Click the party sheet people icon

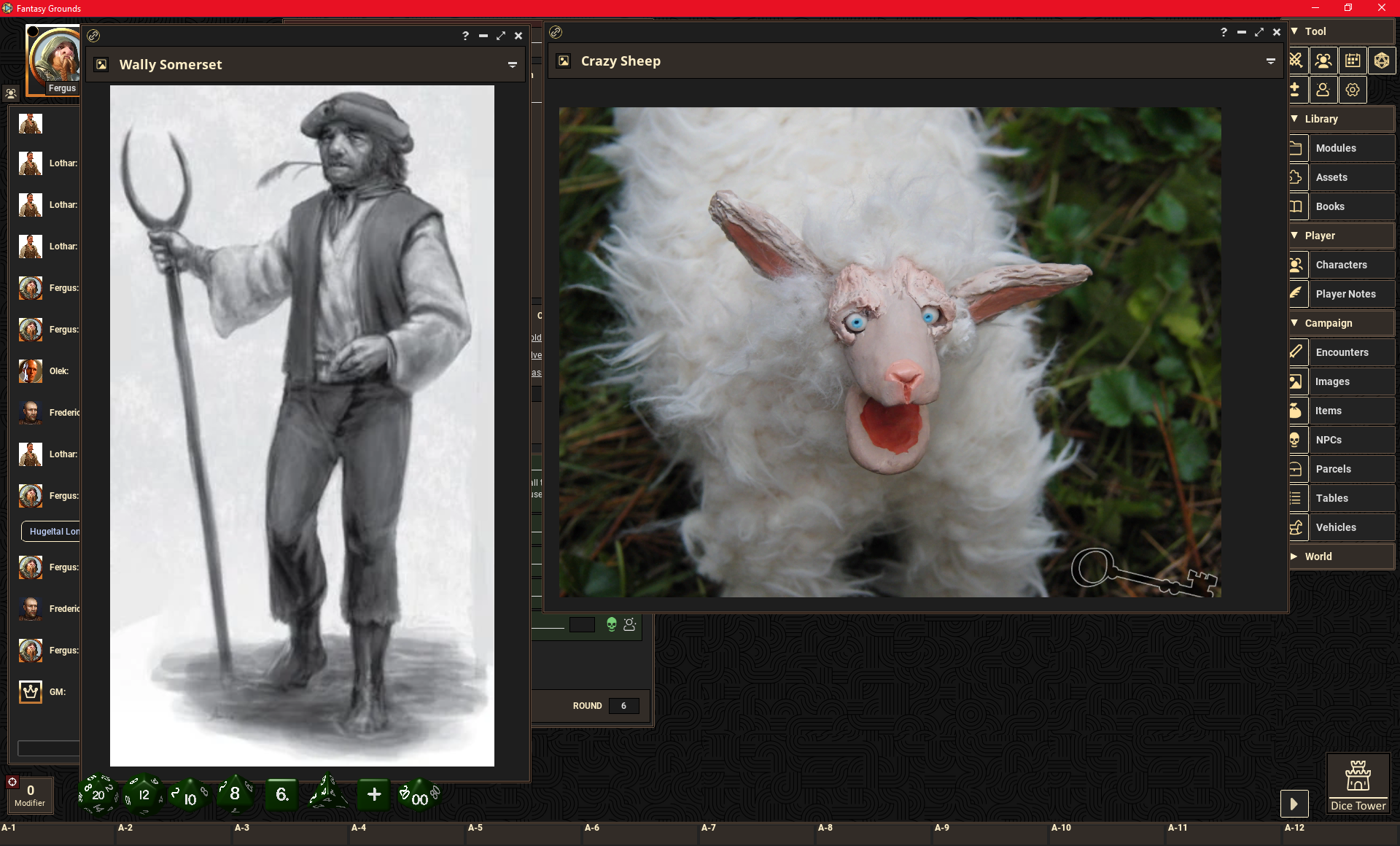[1323, 61]
